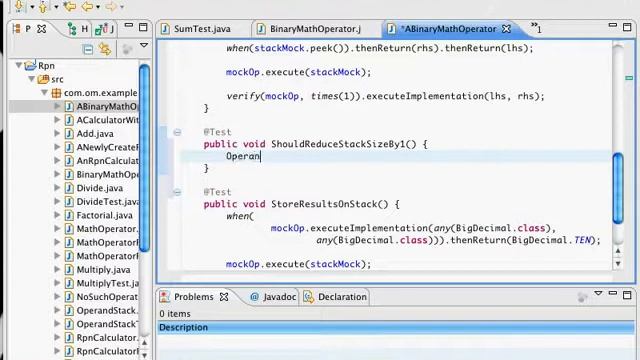Close the ABinaryMathOperator editor tab
The image size is (640, 360).
coord(507,29)
